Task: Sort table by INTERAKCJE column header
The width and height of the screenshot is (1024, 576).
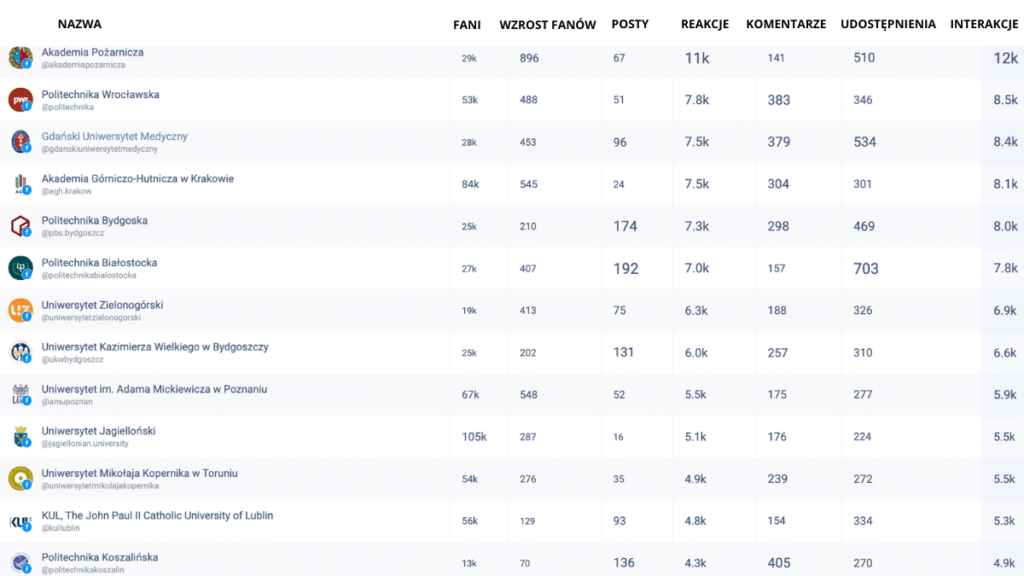Action: (x=984, y=24)
